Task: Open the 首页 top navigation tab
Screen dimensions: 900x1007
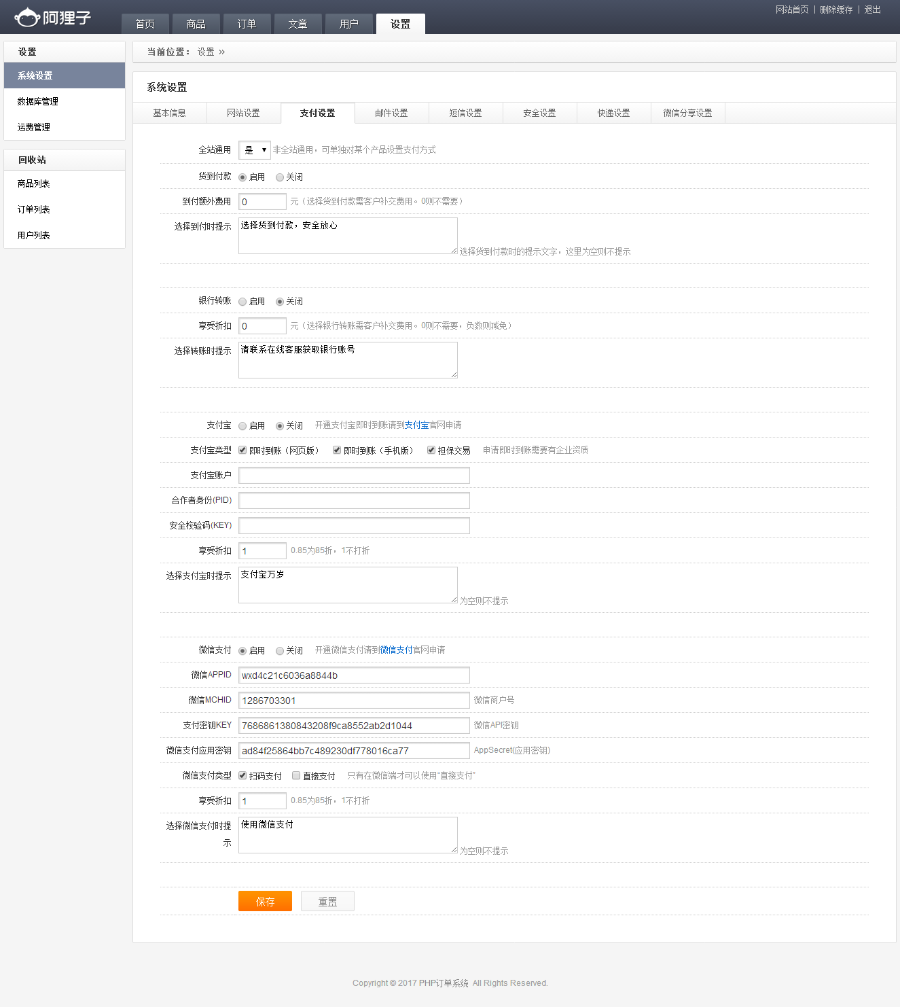Action: tap(145, 24)
